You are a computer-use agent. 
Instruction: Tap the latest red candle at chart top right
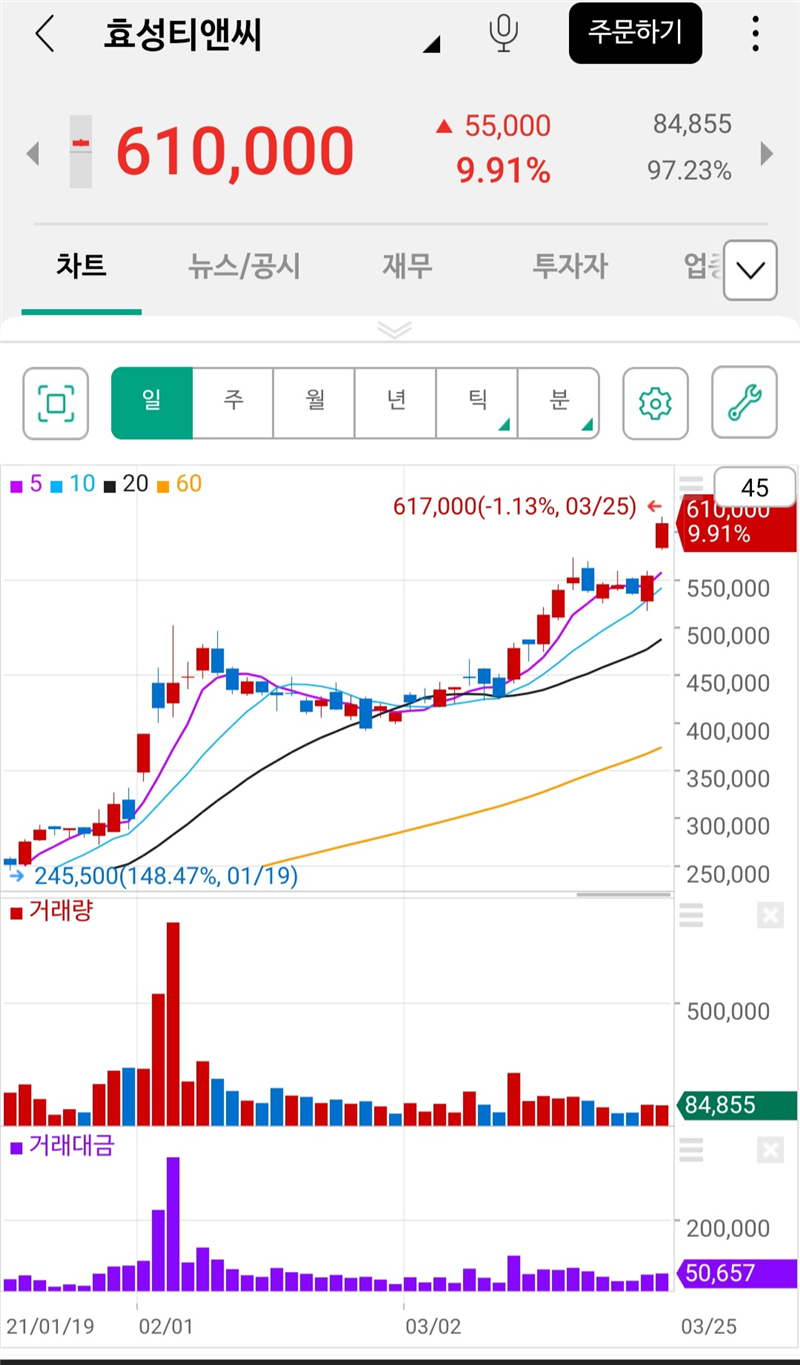point(662,534)
